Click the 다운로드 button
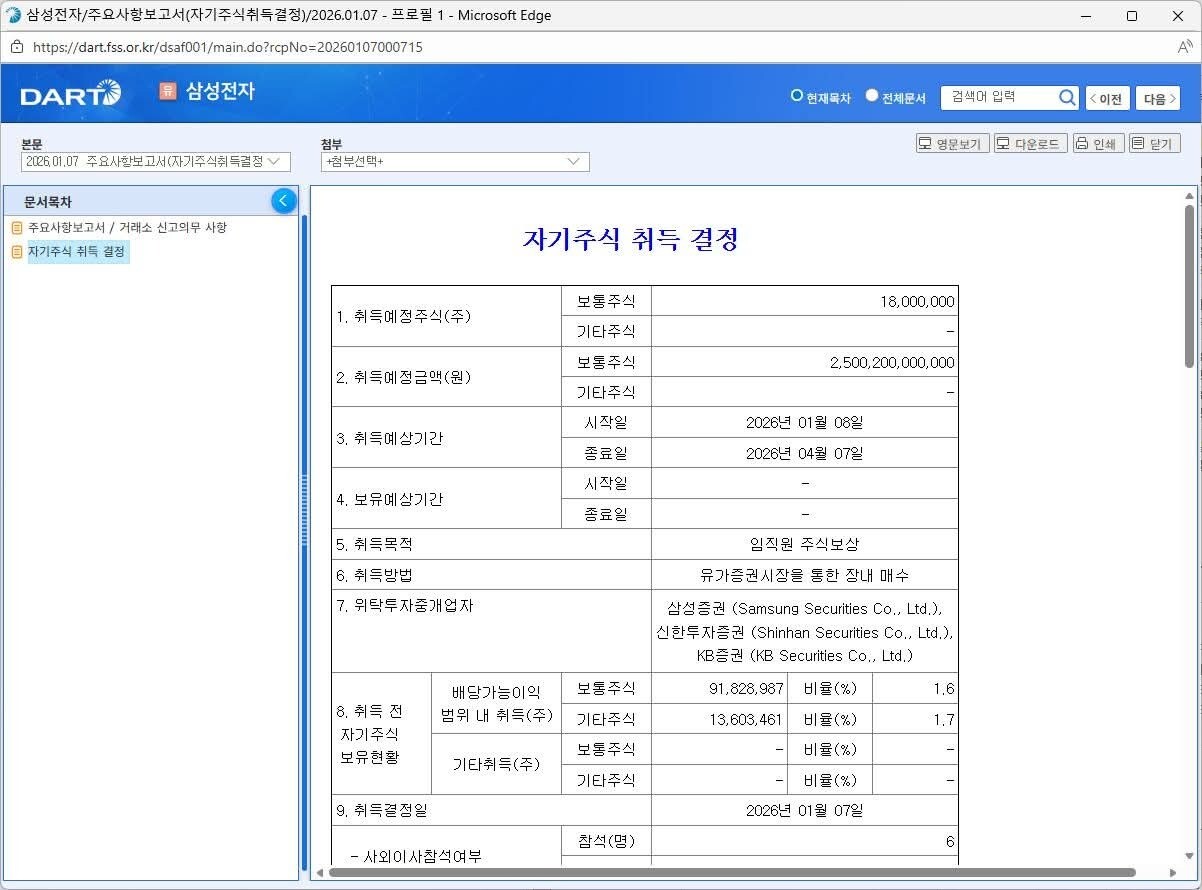 1030,144
